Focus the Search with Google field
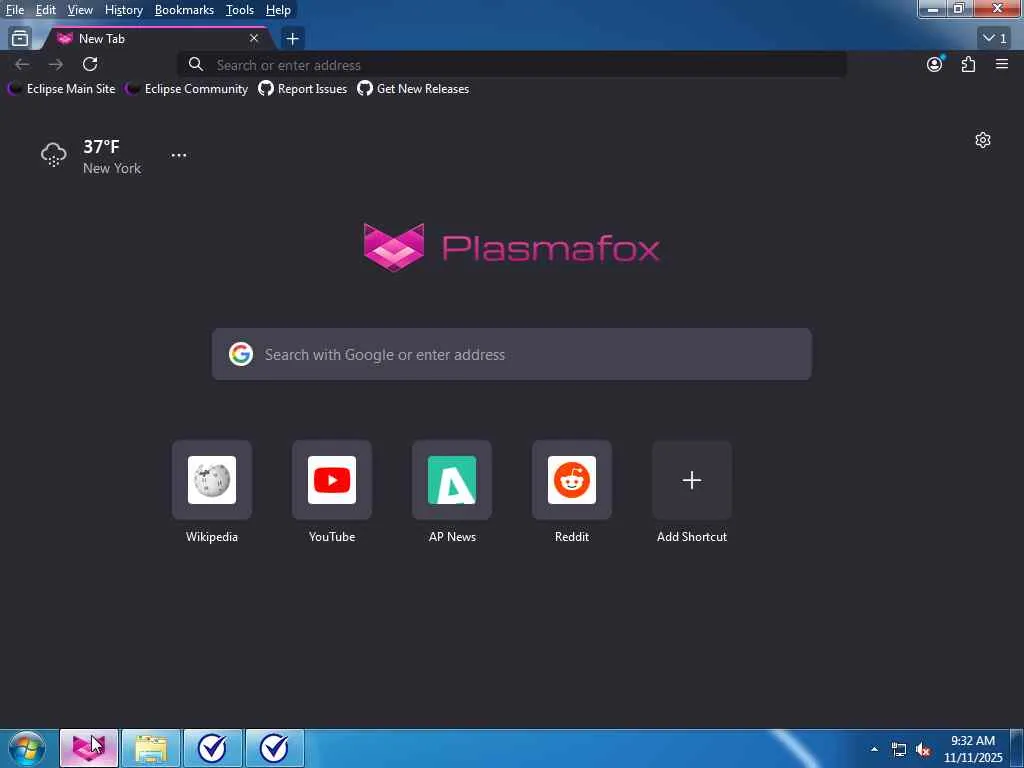Image resolution: width=1024 pixels, height=768 pixels. [x=512, y=355]
